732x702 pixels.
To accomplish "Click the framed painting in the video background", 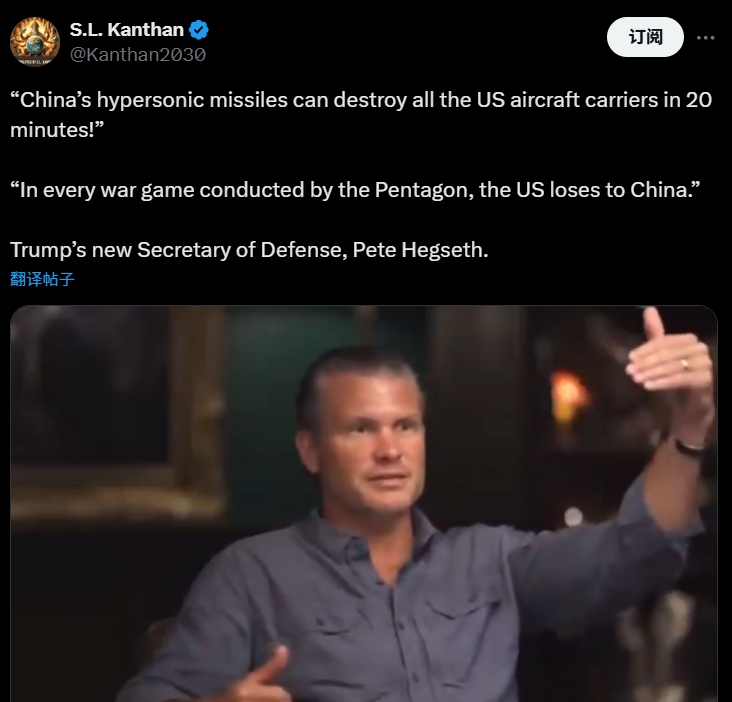I will pos(117,411).
